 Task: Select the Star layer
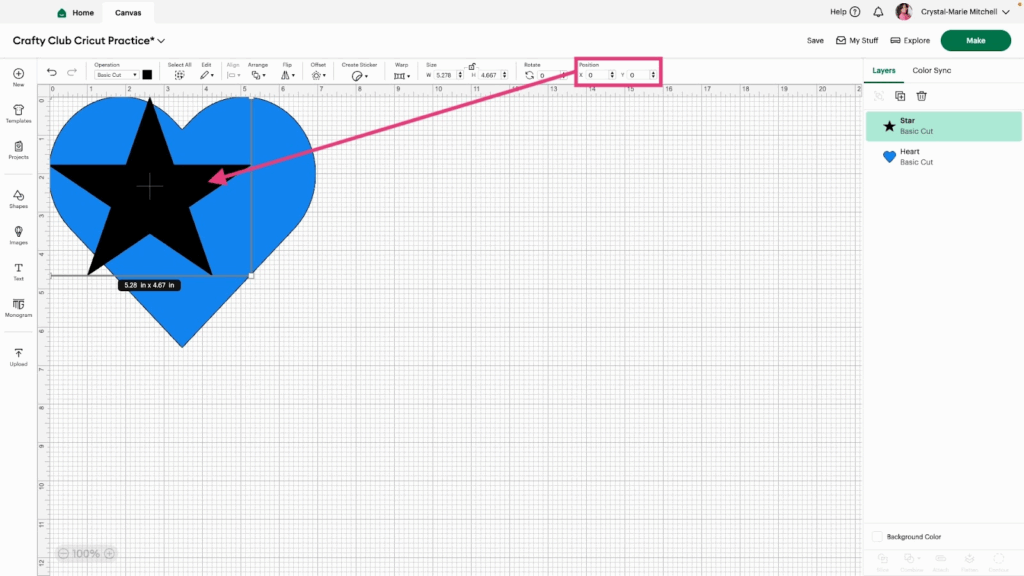point(944,126)
